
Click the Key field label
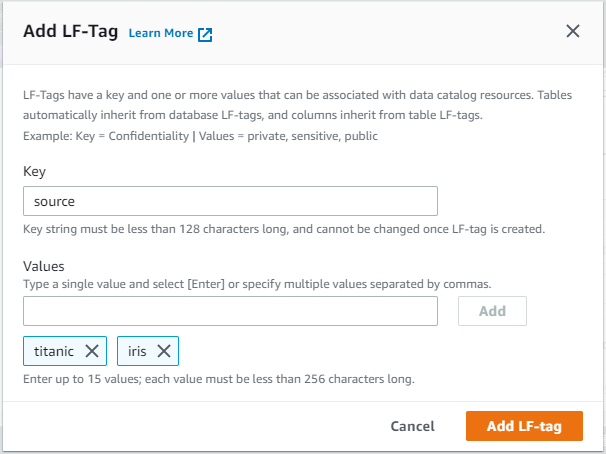pyautogui.click(x=34, y=172)
